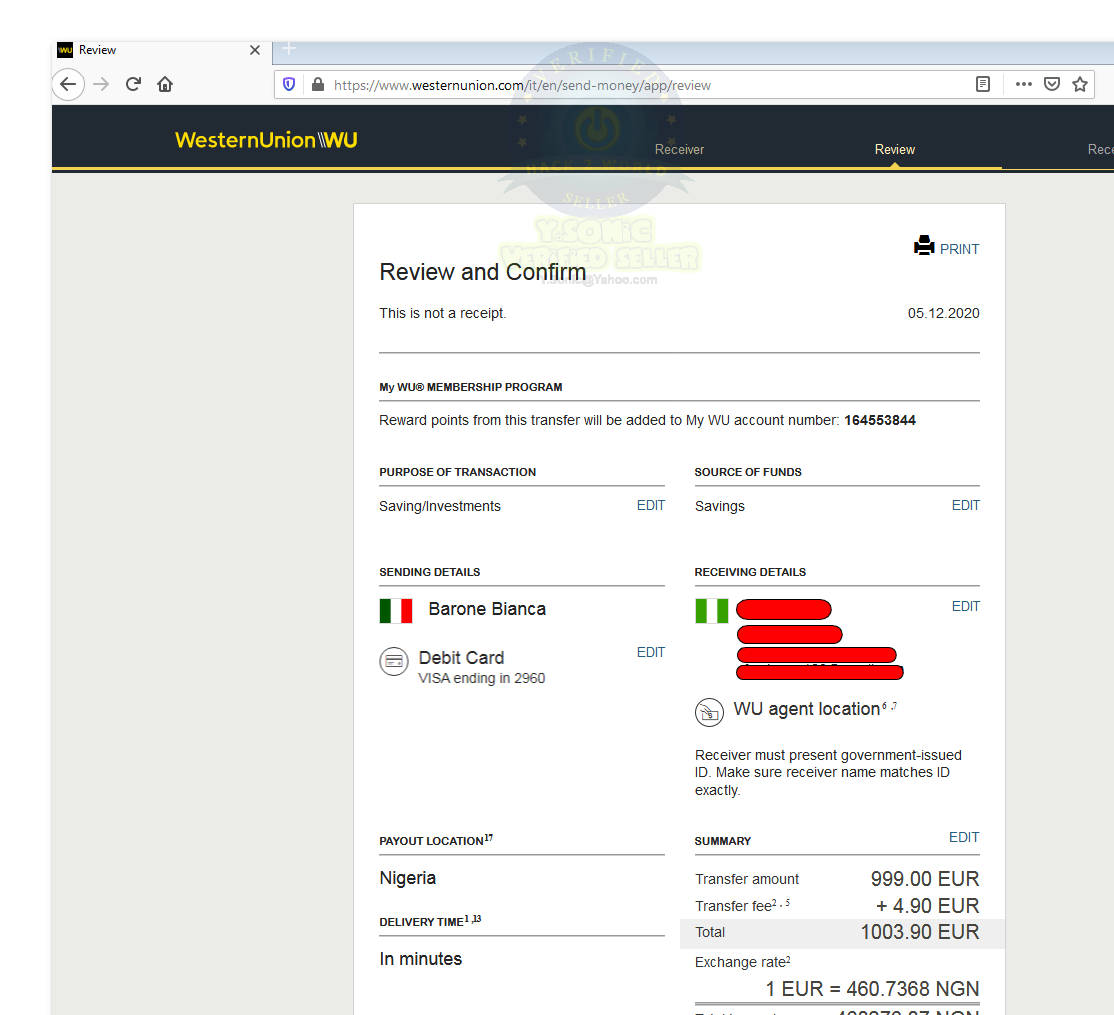Open a new tab with plus button
The height and width of the screenshot is (1015, 1114).
[289, 49]
